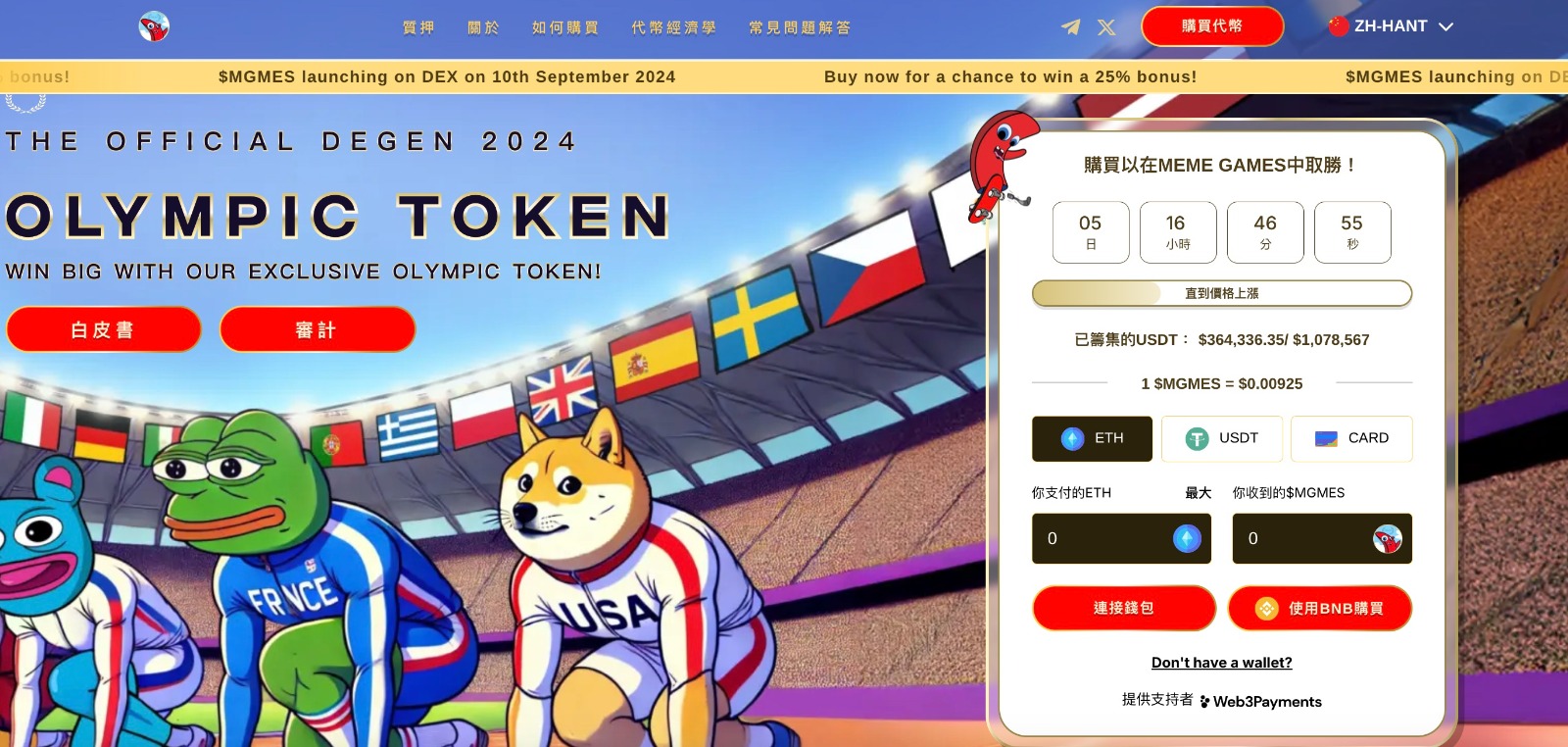Image resolution: width=1568 pixels, height=747 pixels.
Task: Open the Telegram paper plane icon
Action: pos(1070,27)
